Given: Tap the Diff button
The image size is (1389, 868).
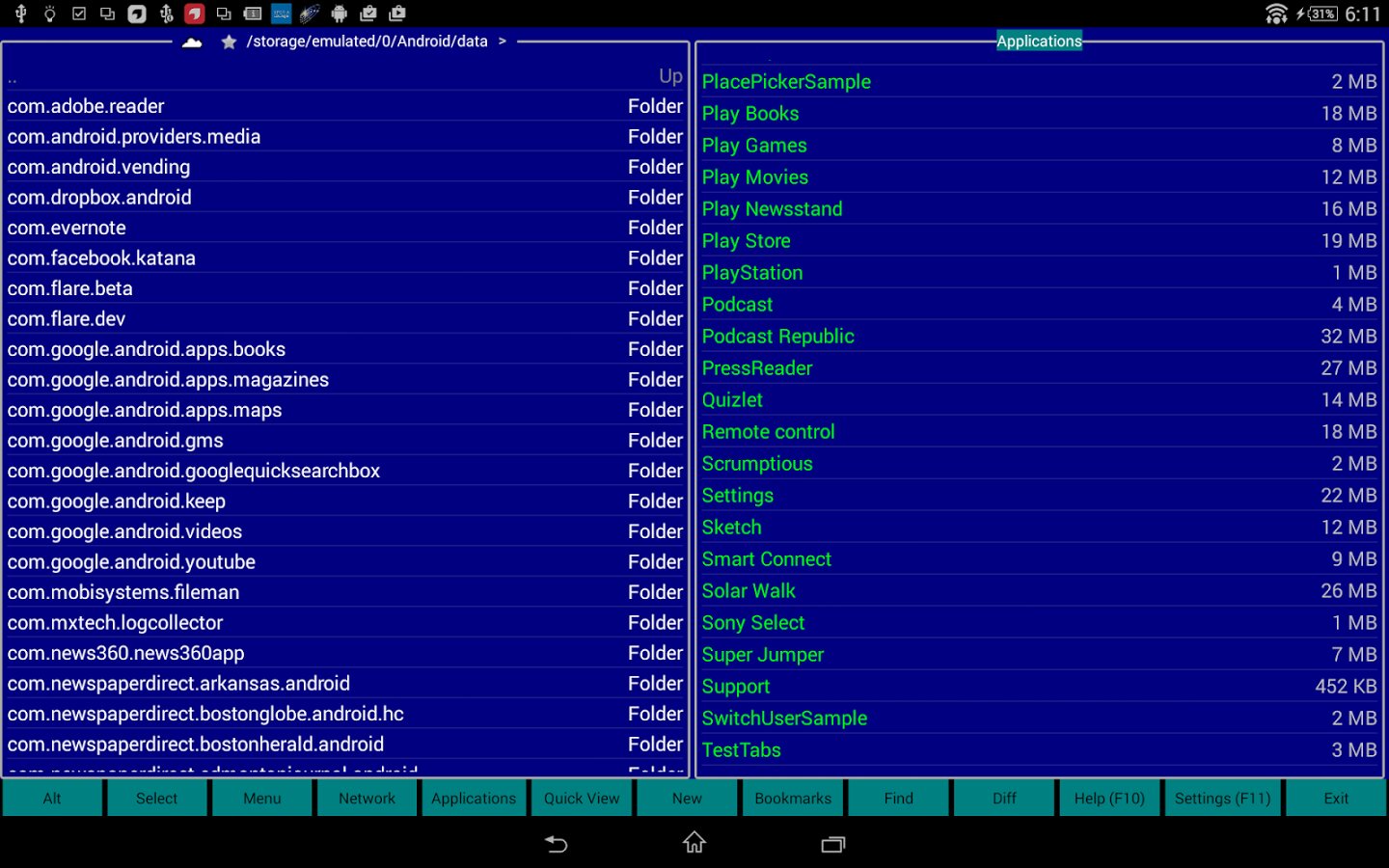Looking at the screenshot, I should 1004,799.
